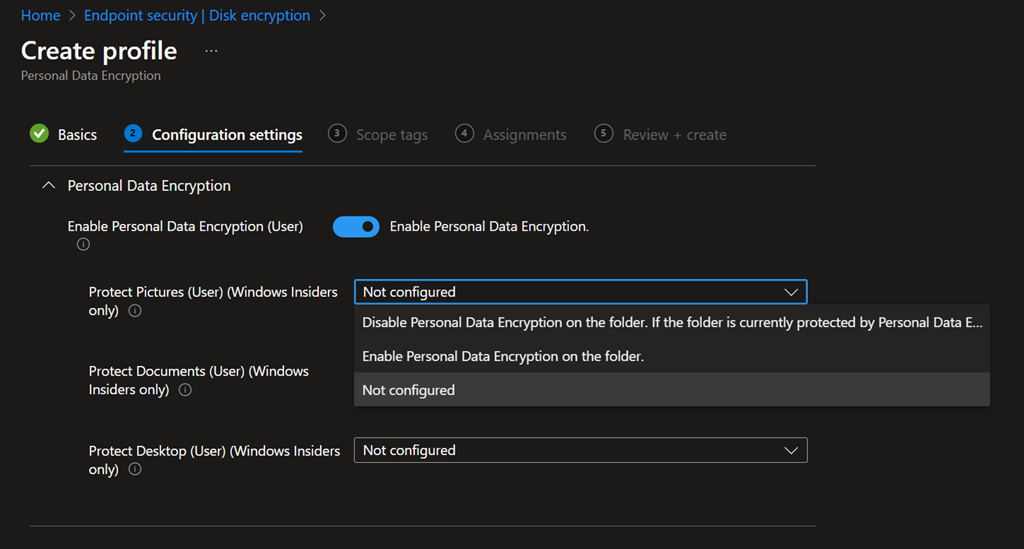Open the Home breadcrumb link
The width and height of the screenshot is (1024, 549).
[40, 16]
